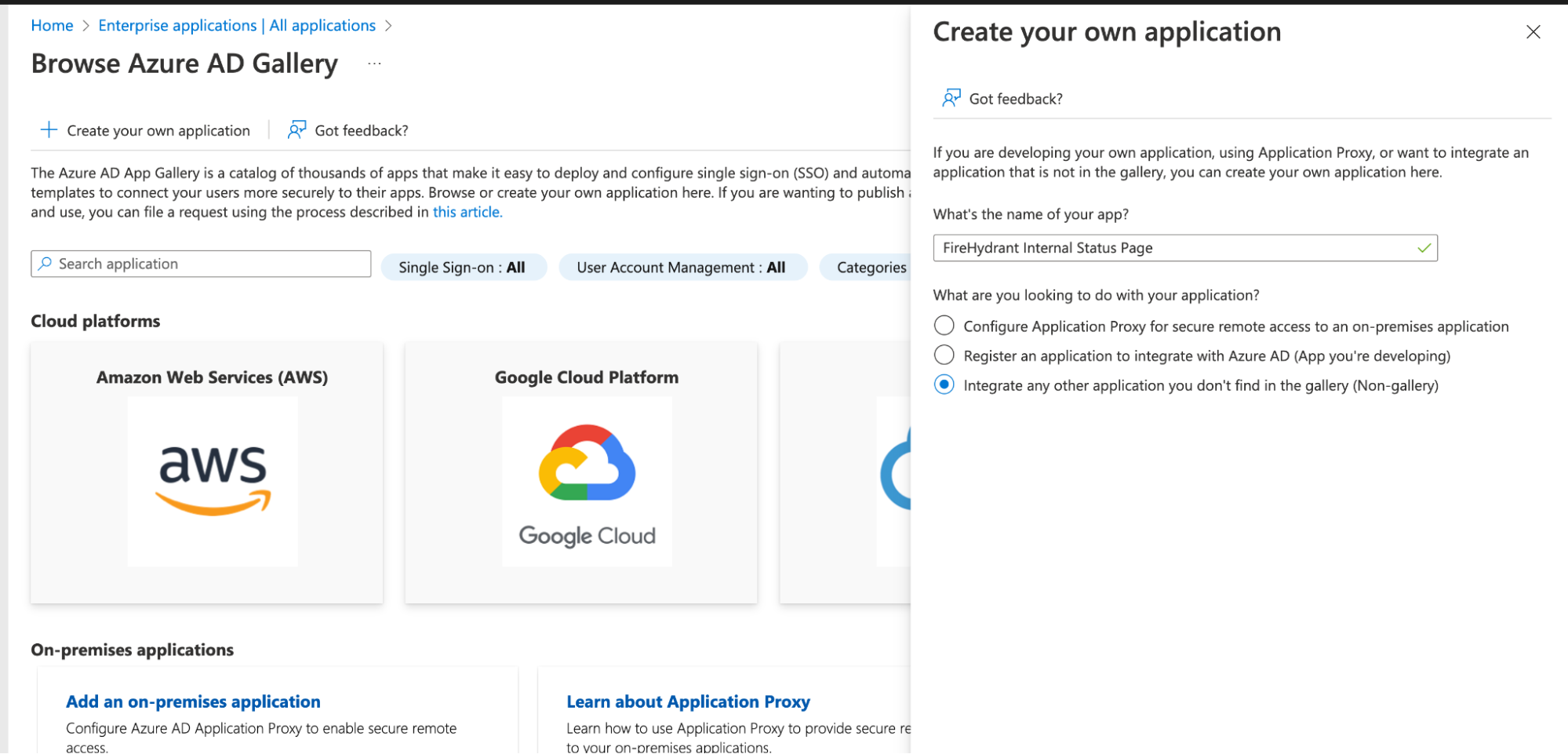Open Add an on-premises application link
1568x754 pixels.
(193, 701)
